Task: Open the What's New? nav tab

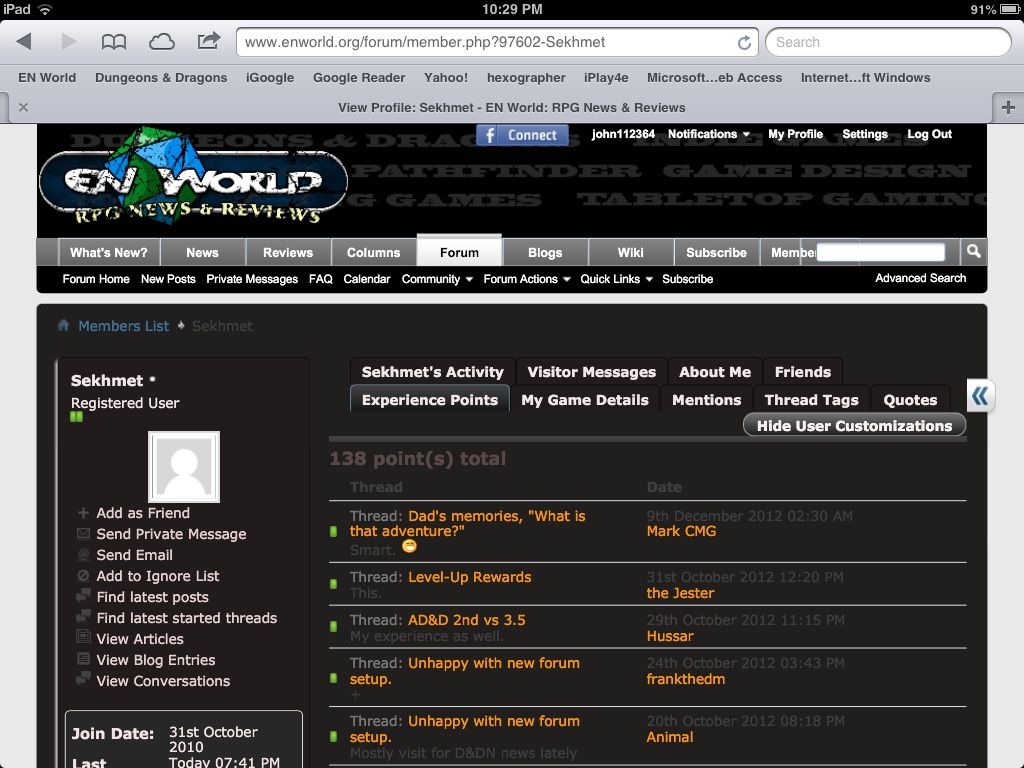Action: 108,252
